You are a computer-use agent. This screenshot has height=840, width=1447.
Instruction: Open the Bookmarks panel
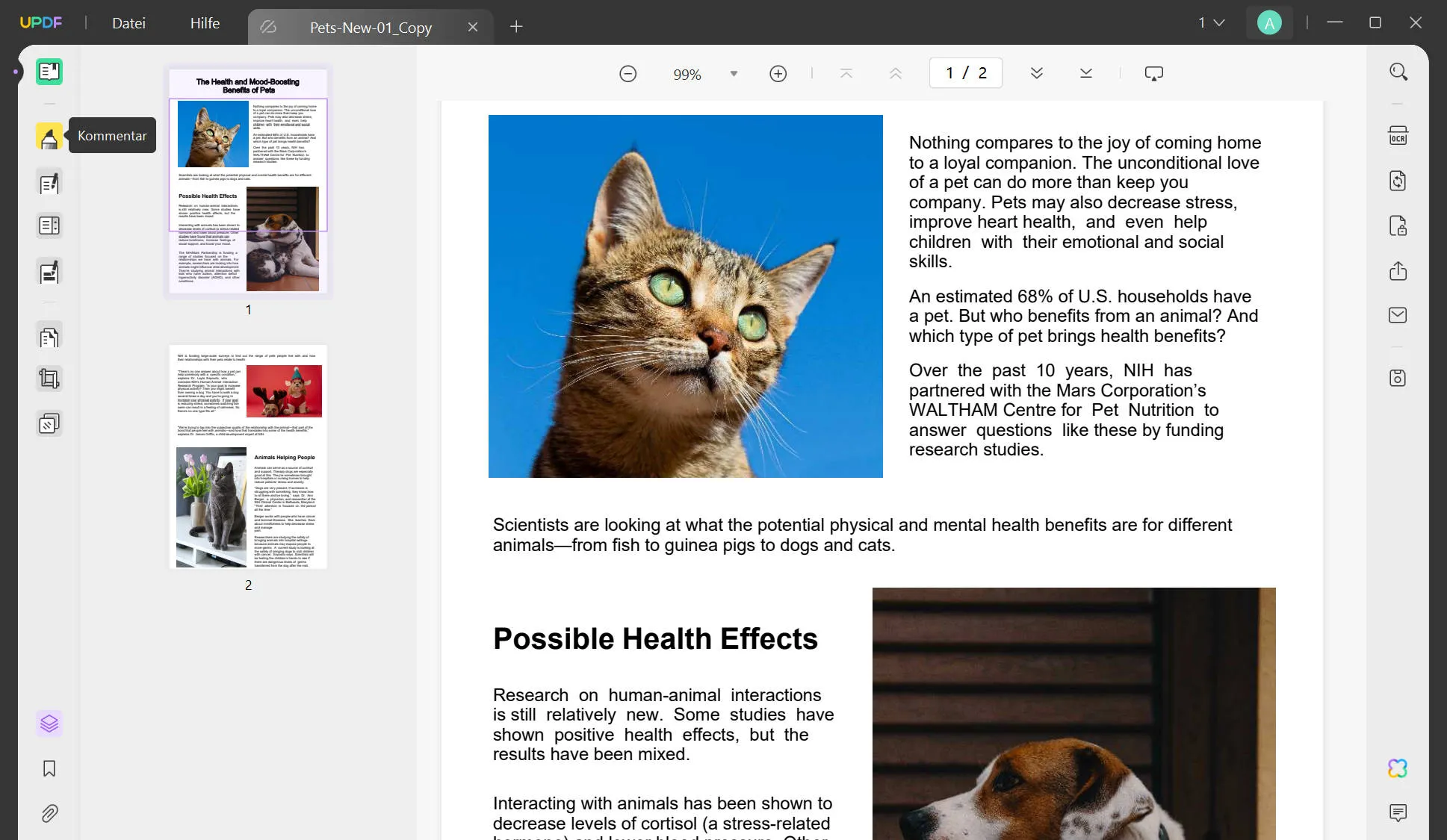(x=49, y=768)
